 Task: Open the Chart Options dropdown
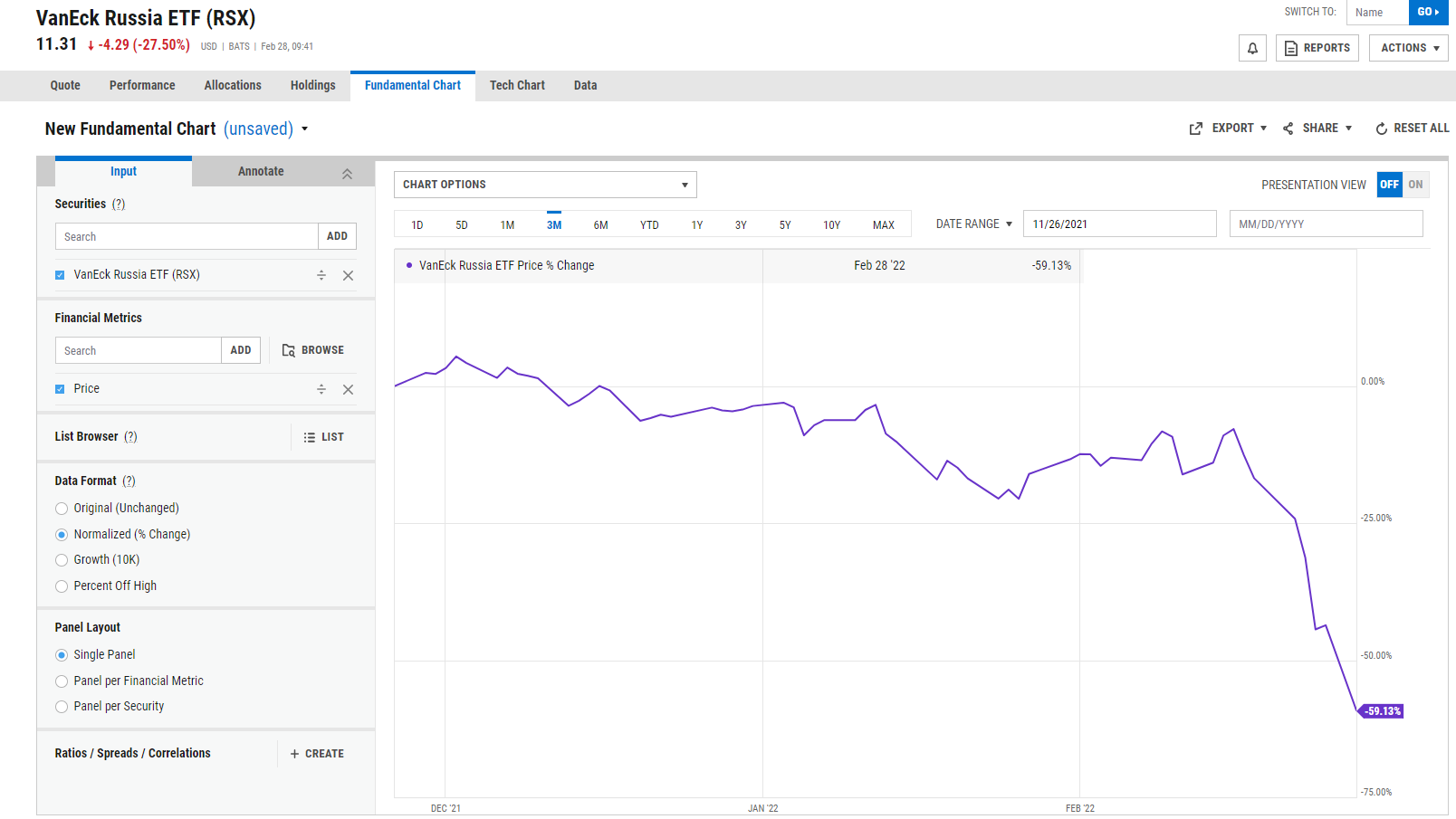click(x=545, y=185)
